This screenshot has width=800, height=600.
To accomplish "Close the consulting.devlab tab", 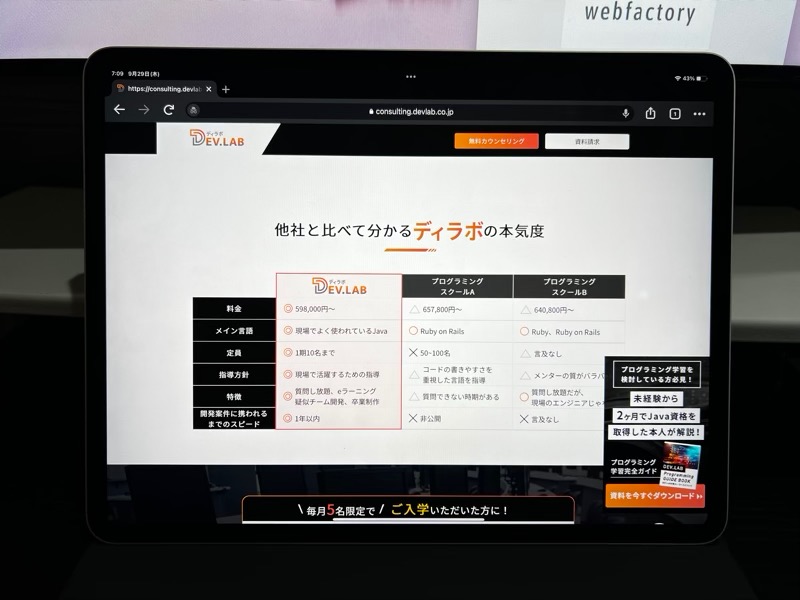I will click(210, 89).
